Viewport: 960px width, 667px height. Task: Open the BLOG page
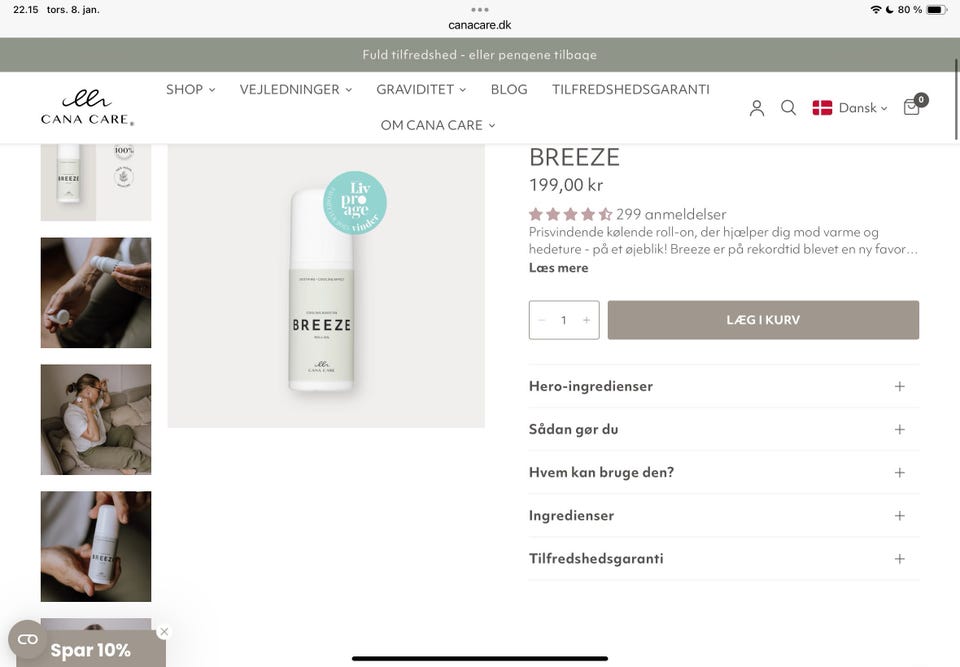[509, 89]
